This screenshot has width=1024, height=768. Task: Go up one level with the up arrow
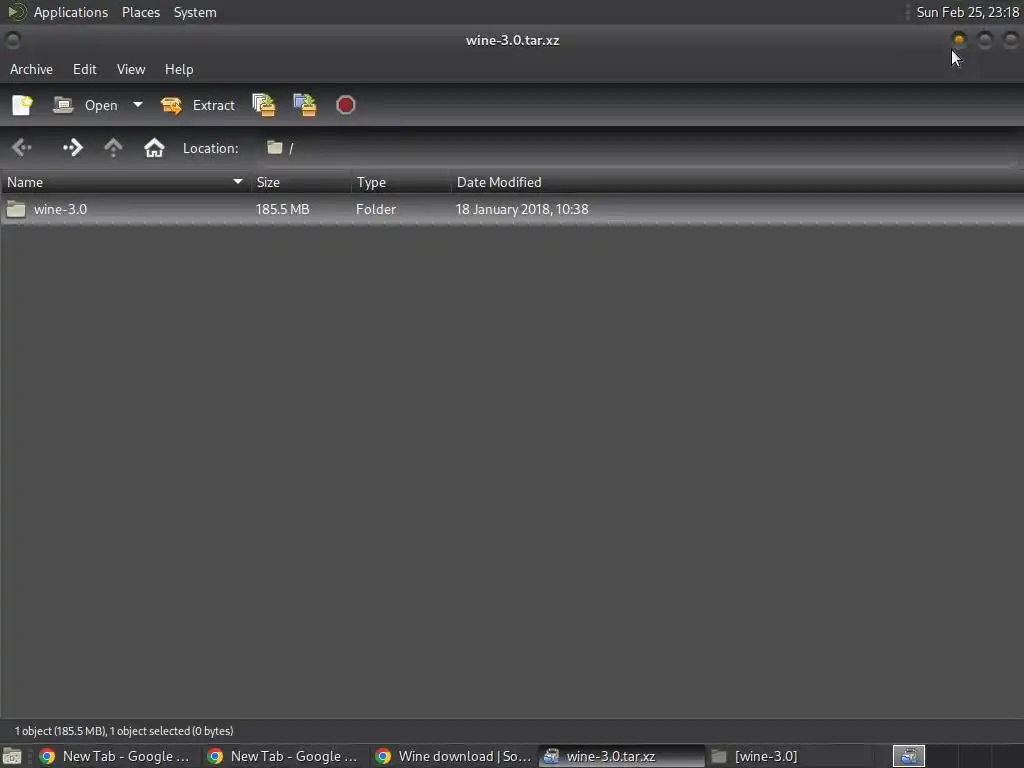(x=113, y=148)
